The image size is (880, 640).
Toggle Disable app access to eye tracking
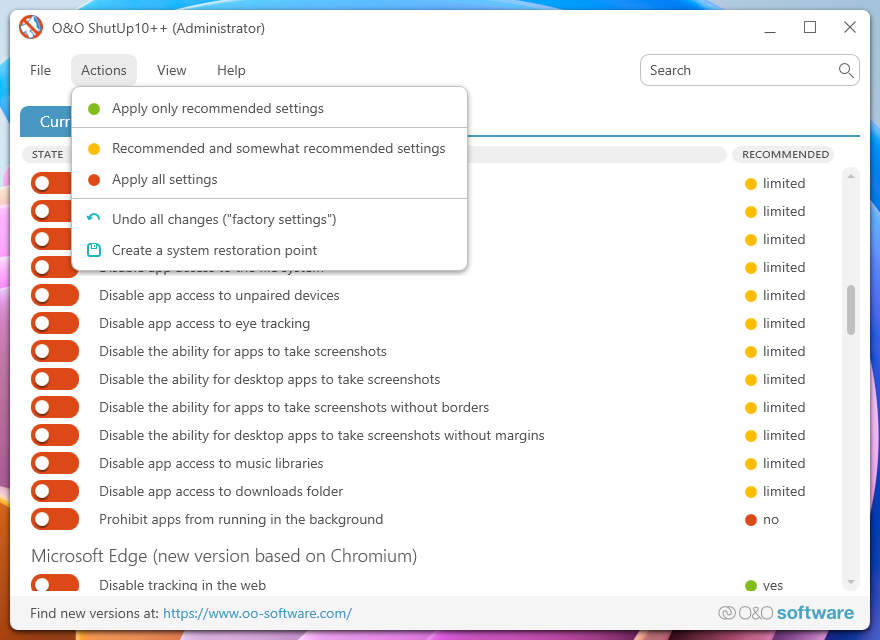pos(54,323)
